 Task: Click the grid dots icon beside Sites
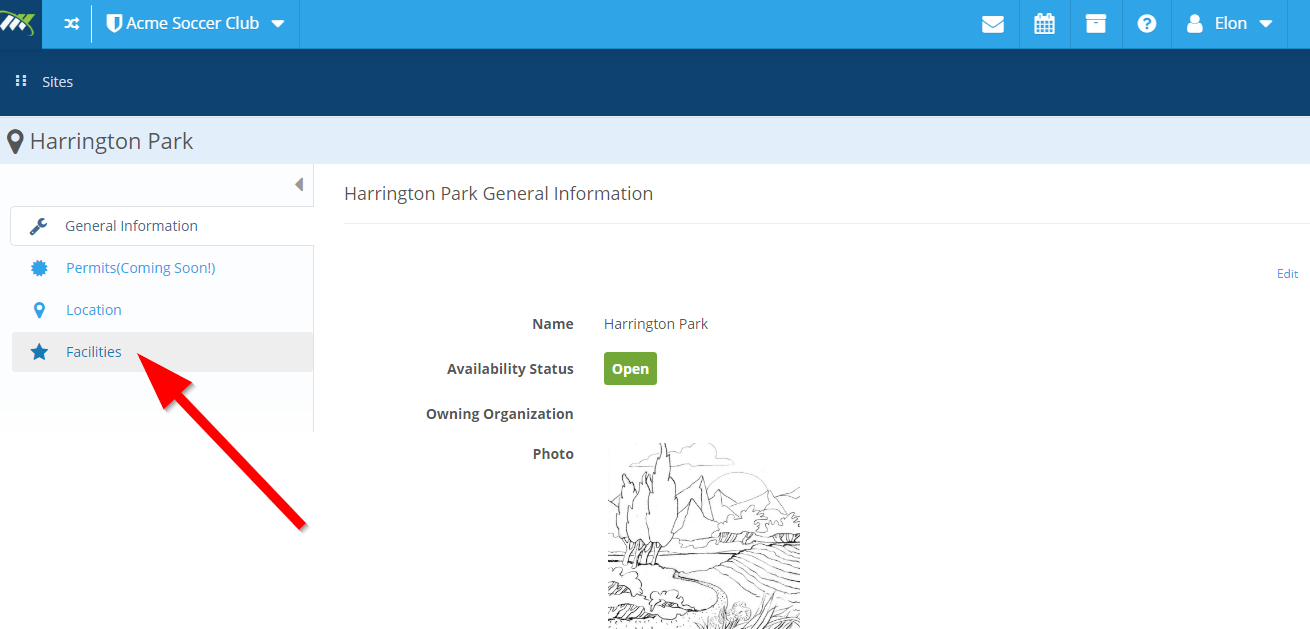coord(21,81)
